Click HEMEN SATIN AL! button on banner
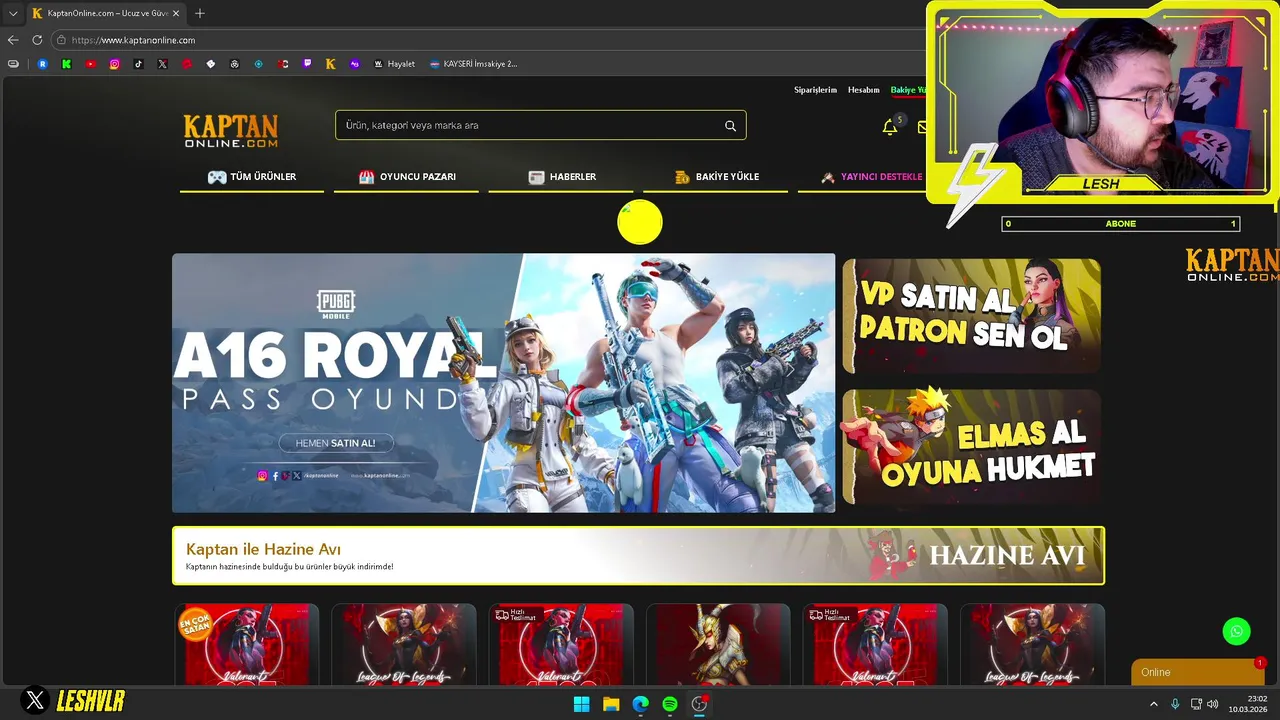Image resolution: width=1280 pixels, height=720 pixels. 336,443
